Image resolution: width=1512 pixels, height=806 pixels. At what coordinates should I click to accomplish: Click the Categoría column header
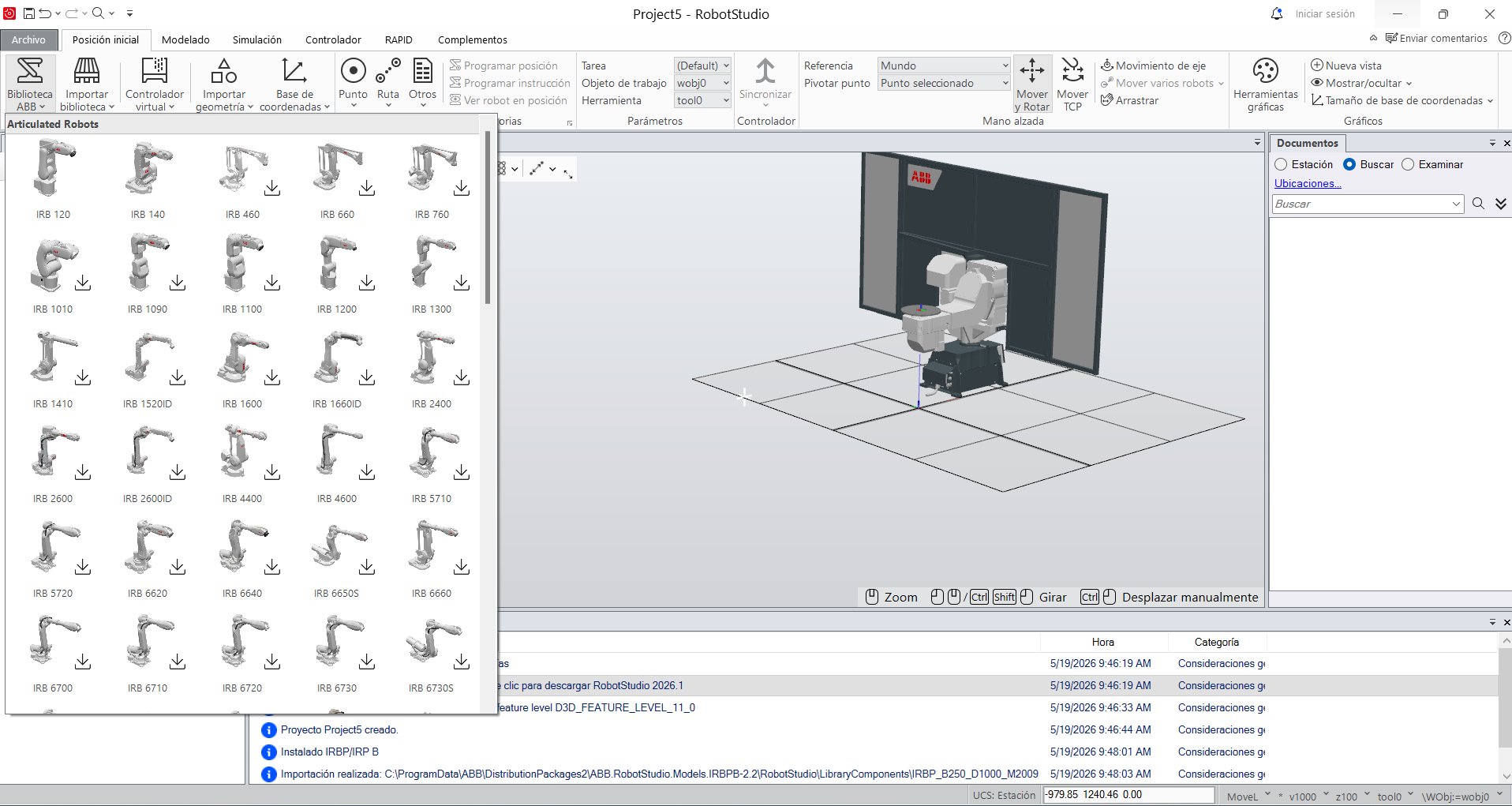1216,642
